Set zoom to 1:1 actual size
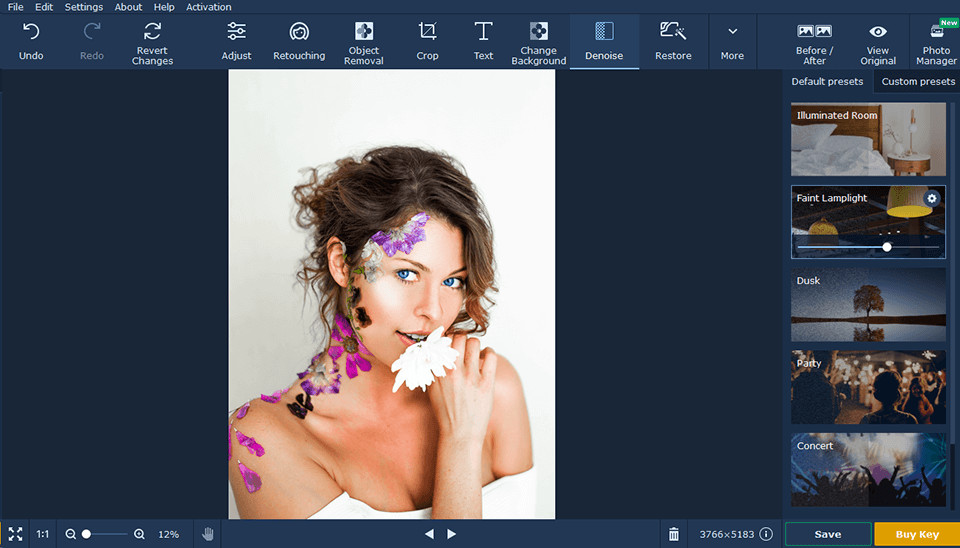The width and height of the screenshot is (960, 548). [42, 535]
